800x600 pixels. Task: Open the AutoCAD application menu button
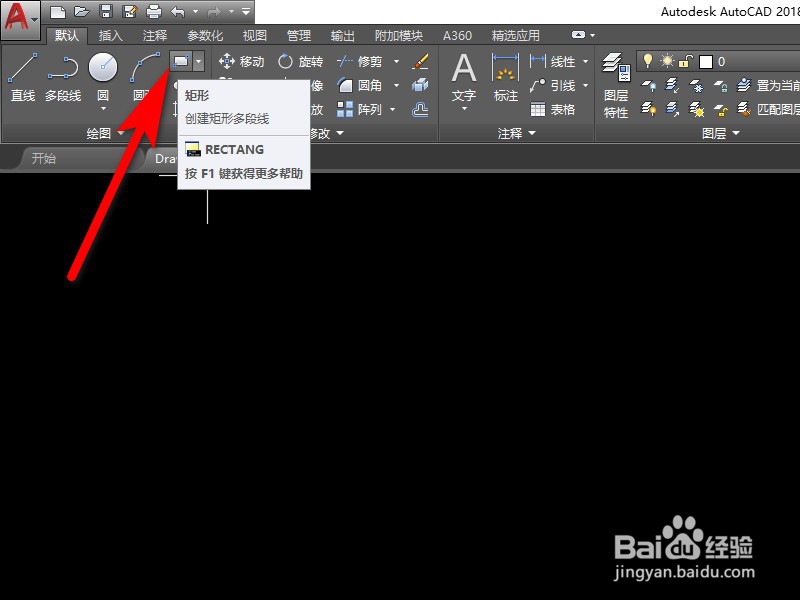click(x=20, y=19)
